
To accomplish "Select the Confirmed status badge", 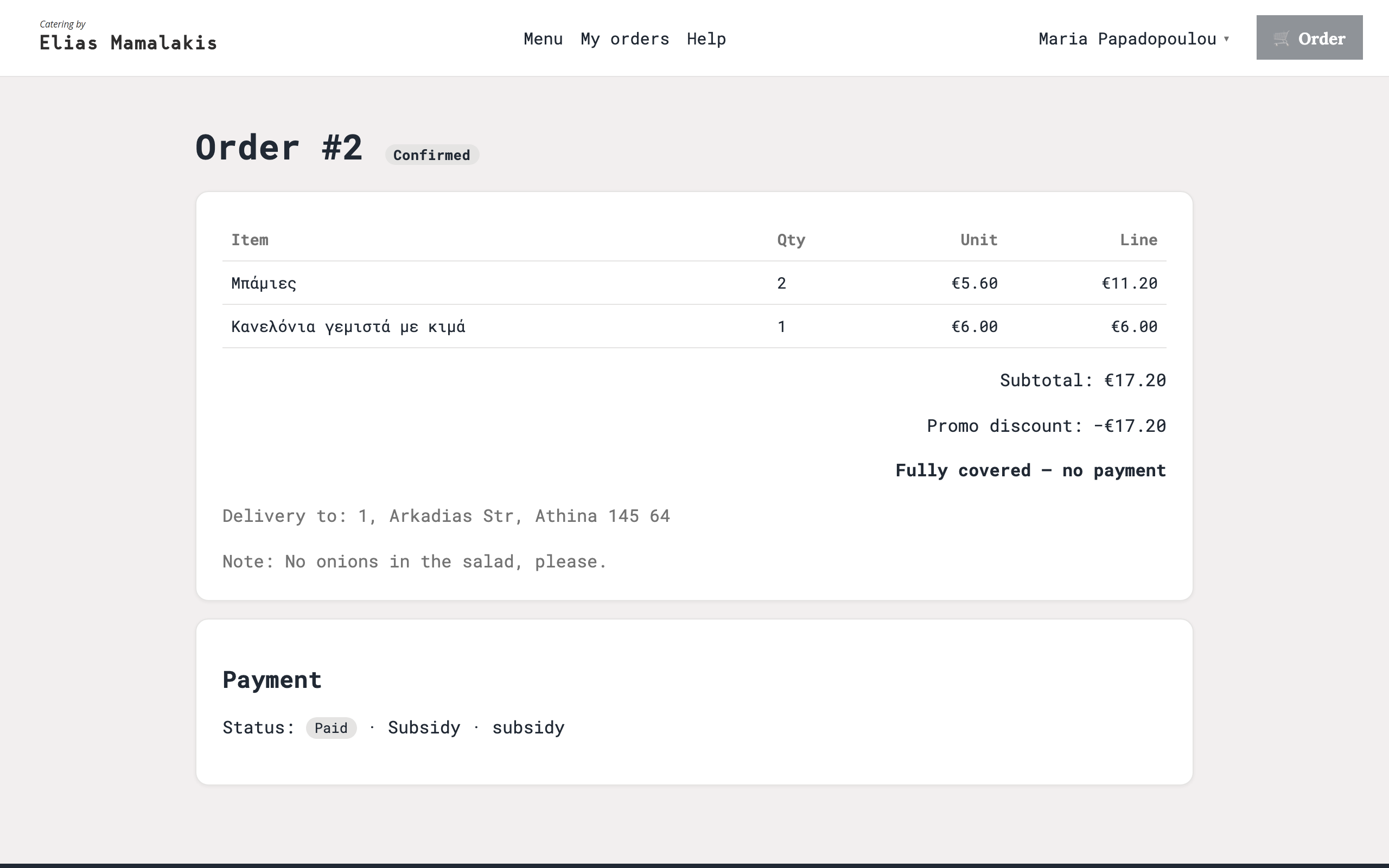I will pyautogui.click(x=432, y=155).
